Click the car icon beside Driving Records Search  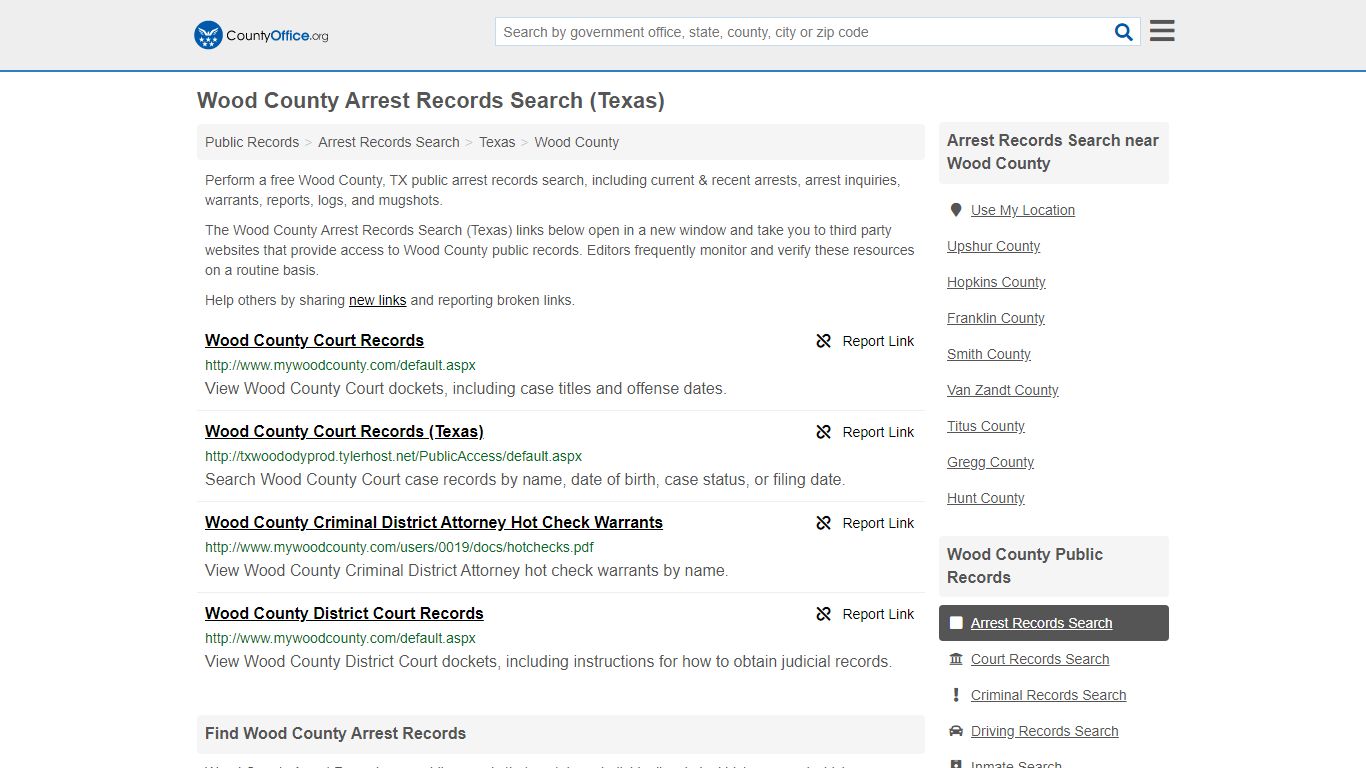point(956,731)
